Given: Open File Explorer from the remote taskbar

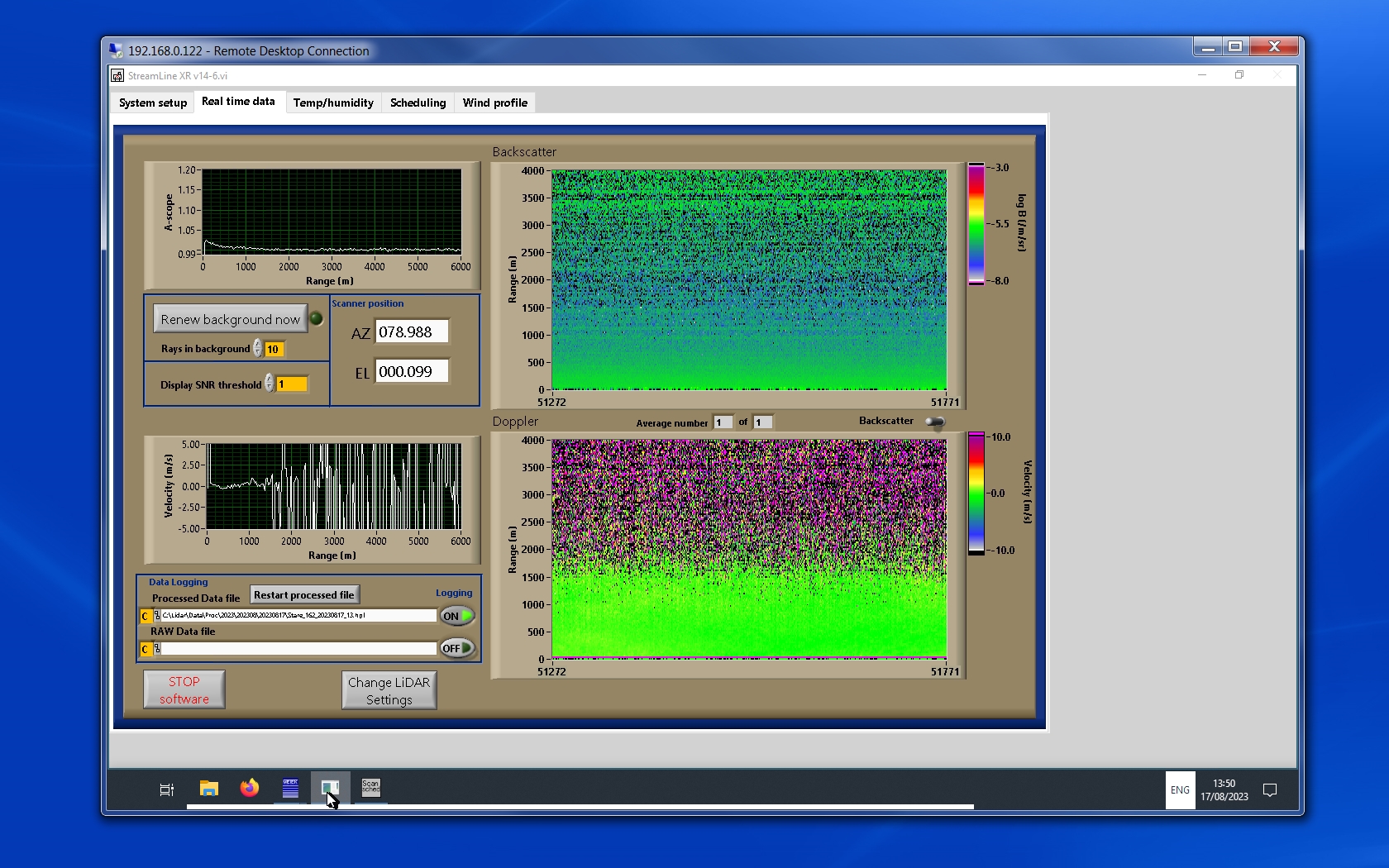Looking at the screenshot, I should (x=209, y=789).
